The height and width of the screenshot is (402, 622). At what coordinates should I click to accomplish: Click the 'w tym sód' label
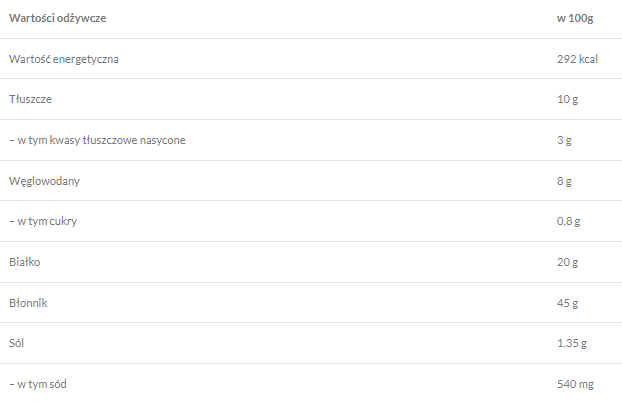(x=39, y=383)
